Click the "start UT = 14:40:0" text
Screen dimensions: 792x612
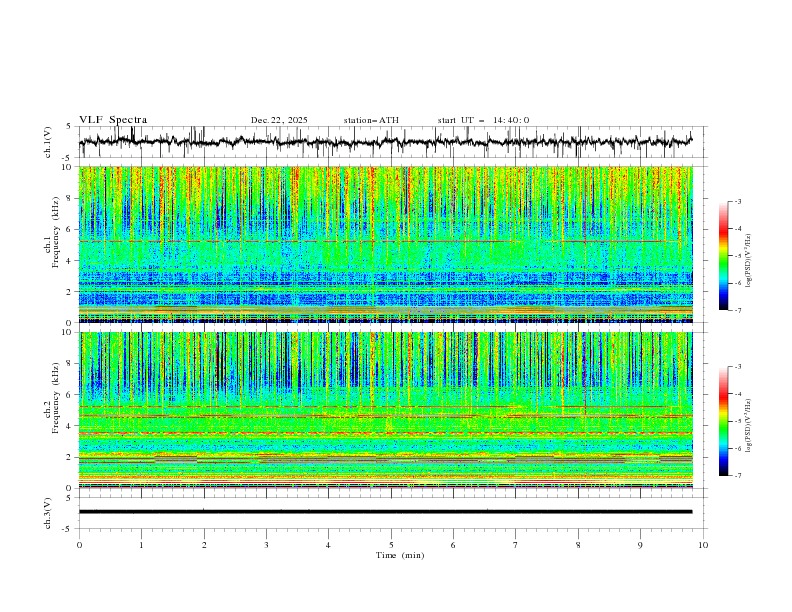(x=483, y=120)
